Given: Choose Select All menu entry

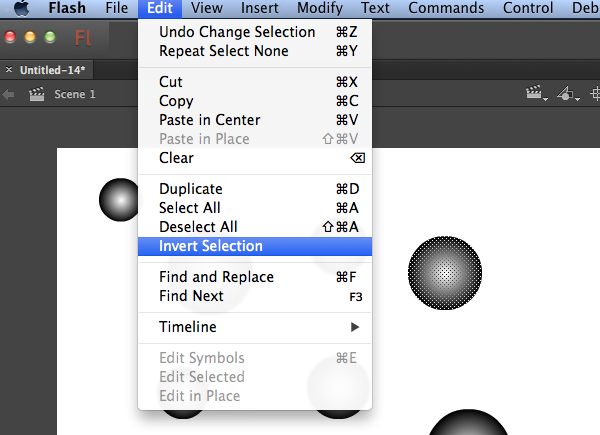Looking at the screenshot, I should pyautogui.click(x=190, y=208).
